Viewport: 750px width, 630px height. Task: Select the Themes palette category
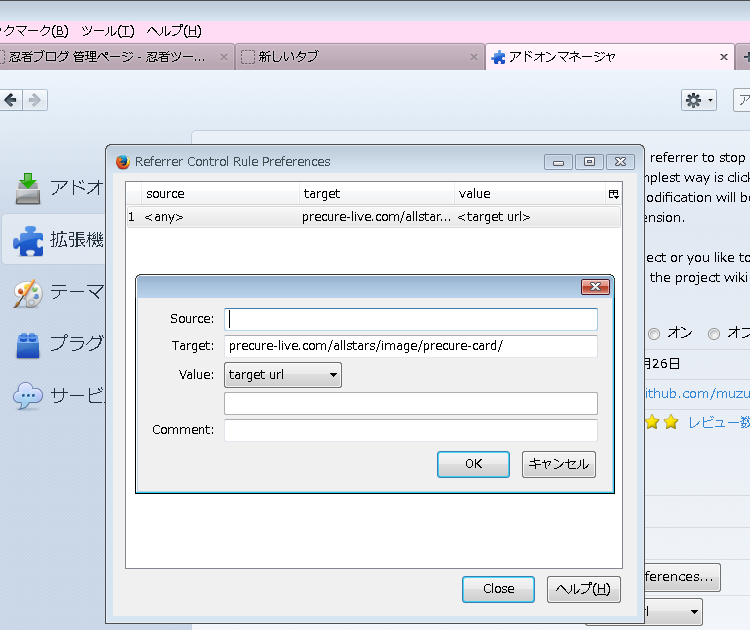28,293
